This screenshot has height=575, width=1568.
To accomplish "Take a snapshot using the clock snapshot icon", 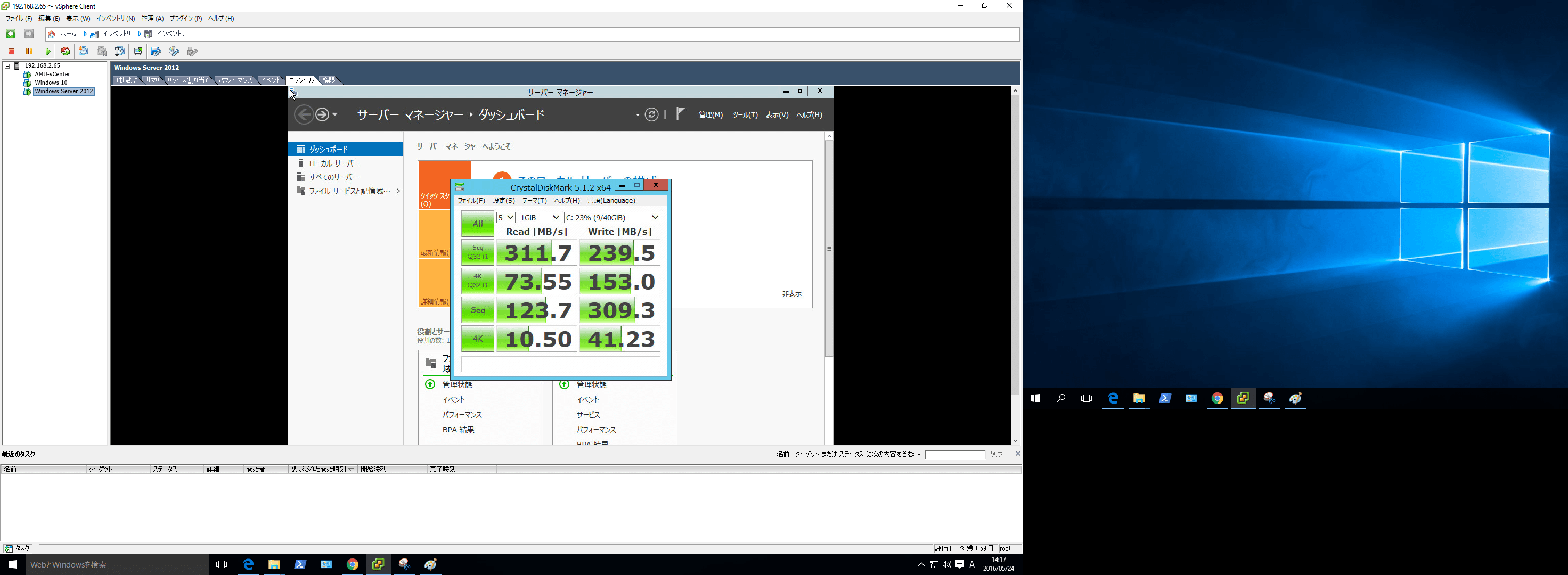I will [x=84, y=52].
